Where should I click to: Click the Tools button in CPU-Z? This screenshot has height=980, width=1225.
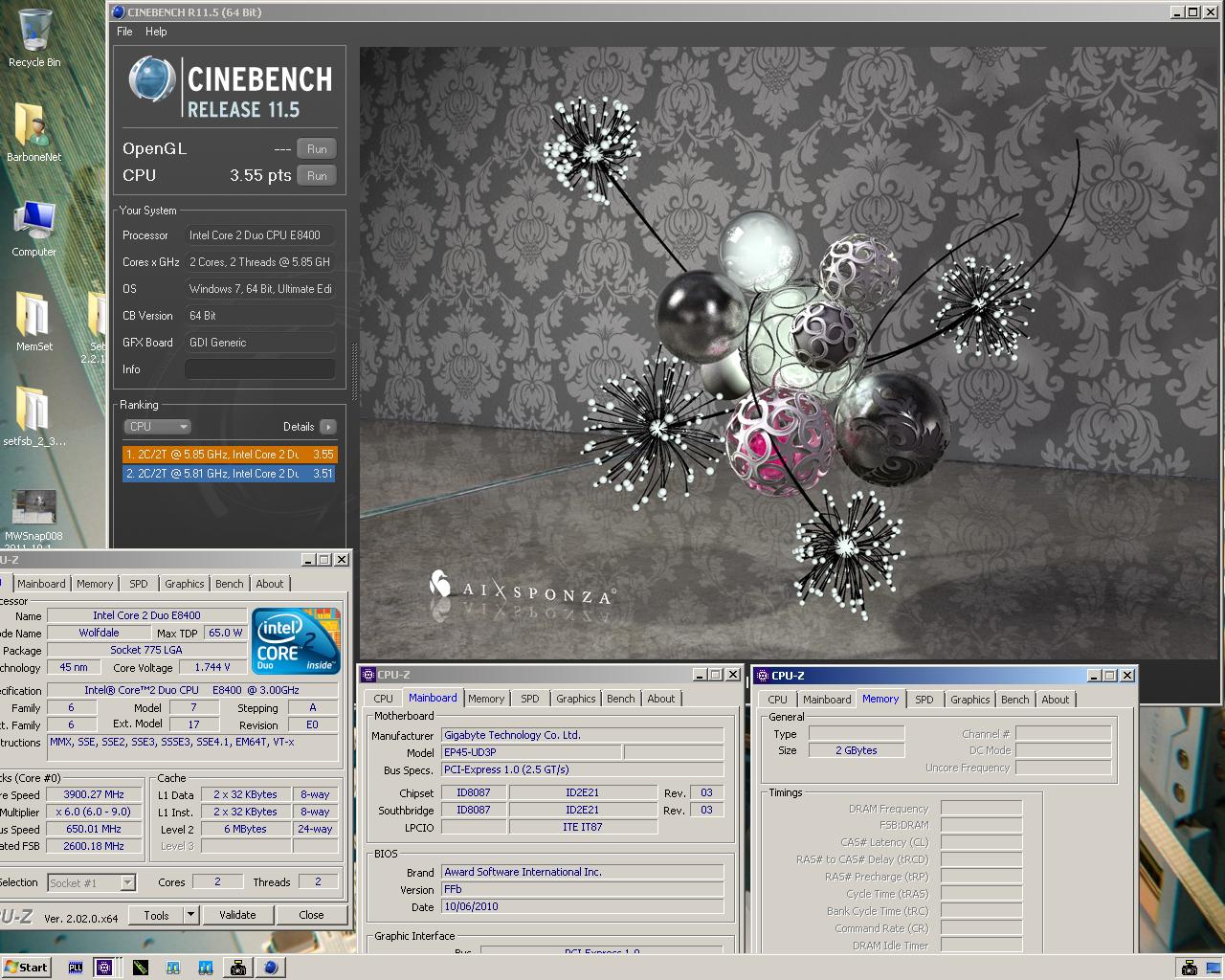coord(156,915)
